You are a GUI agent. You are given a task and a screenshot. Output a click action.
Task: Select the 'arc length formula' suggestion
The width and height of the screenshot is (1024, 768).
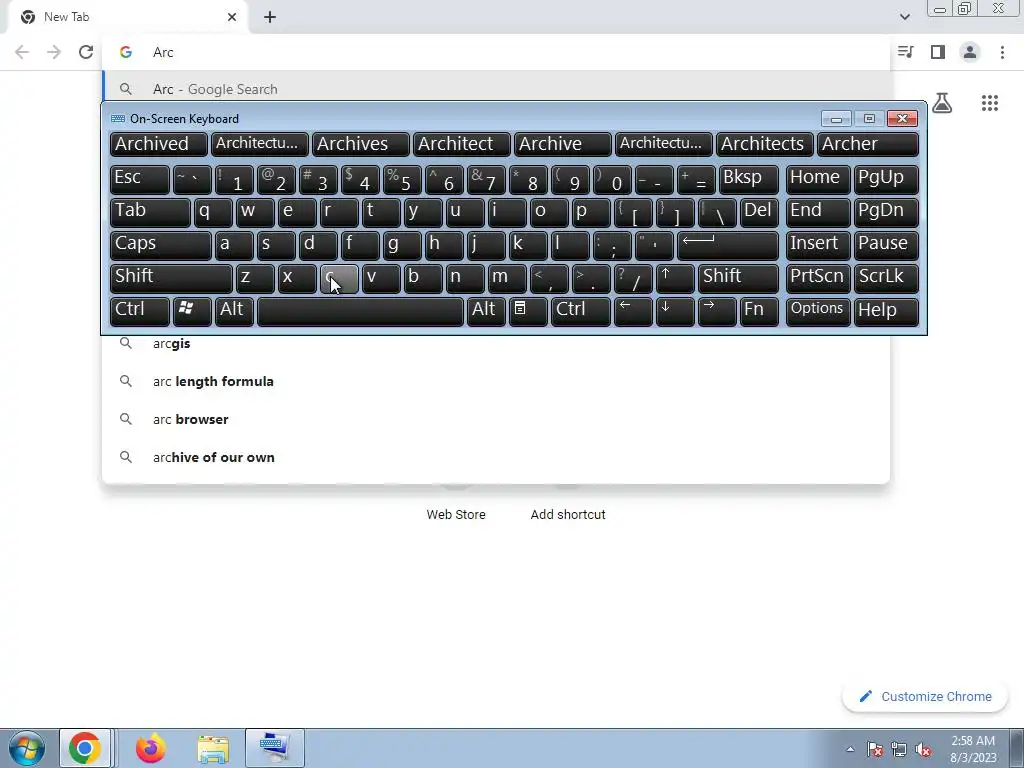(x=497, y=381)
